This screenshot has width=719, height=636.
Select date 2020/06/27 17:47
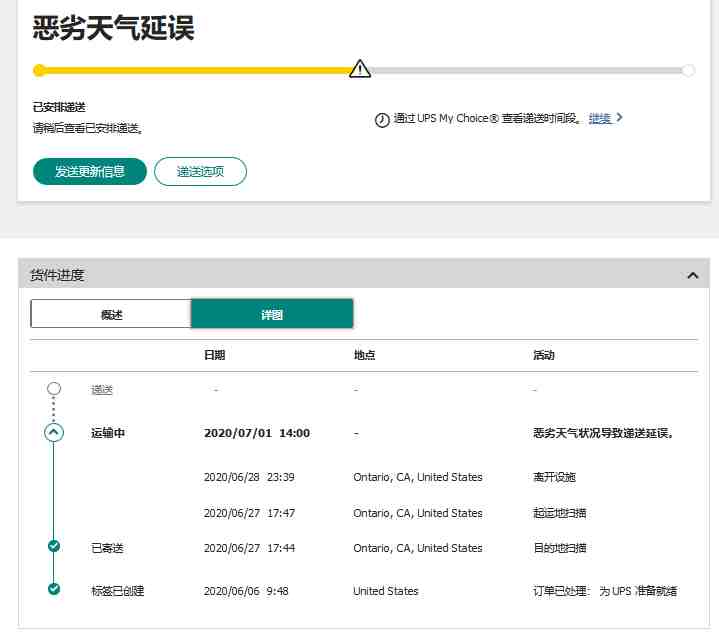[249, 513]
